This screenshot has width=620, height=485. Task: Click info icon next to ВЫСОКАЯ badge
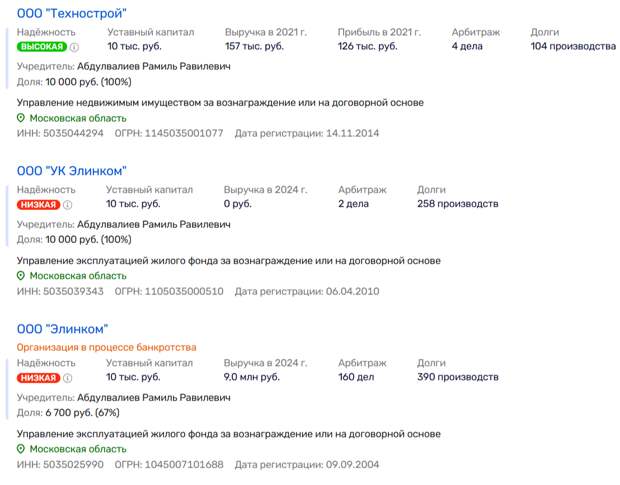pos(74,47)
